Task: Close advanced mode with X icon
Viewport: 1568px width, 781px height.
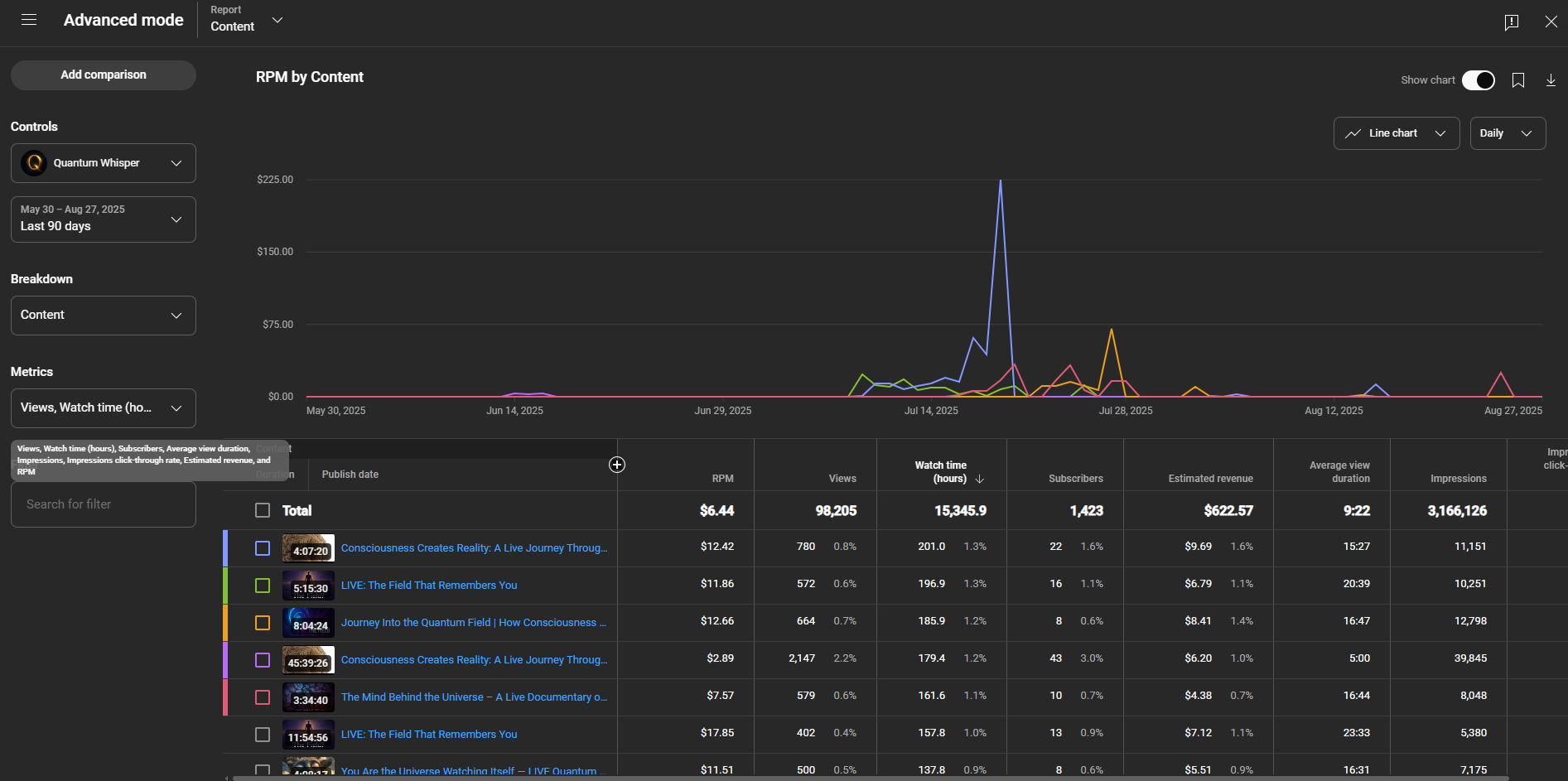Action: tap(1551, 22)
